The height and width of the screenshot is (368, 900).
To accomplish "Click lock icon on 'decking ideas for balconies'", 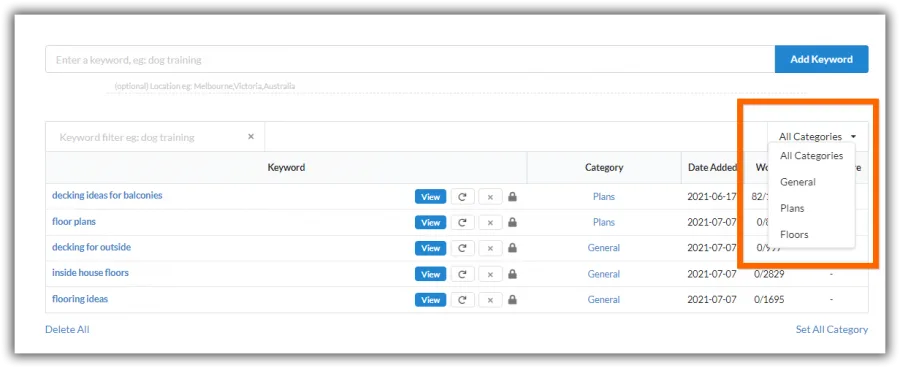I will tap(513, 197).
